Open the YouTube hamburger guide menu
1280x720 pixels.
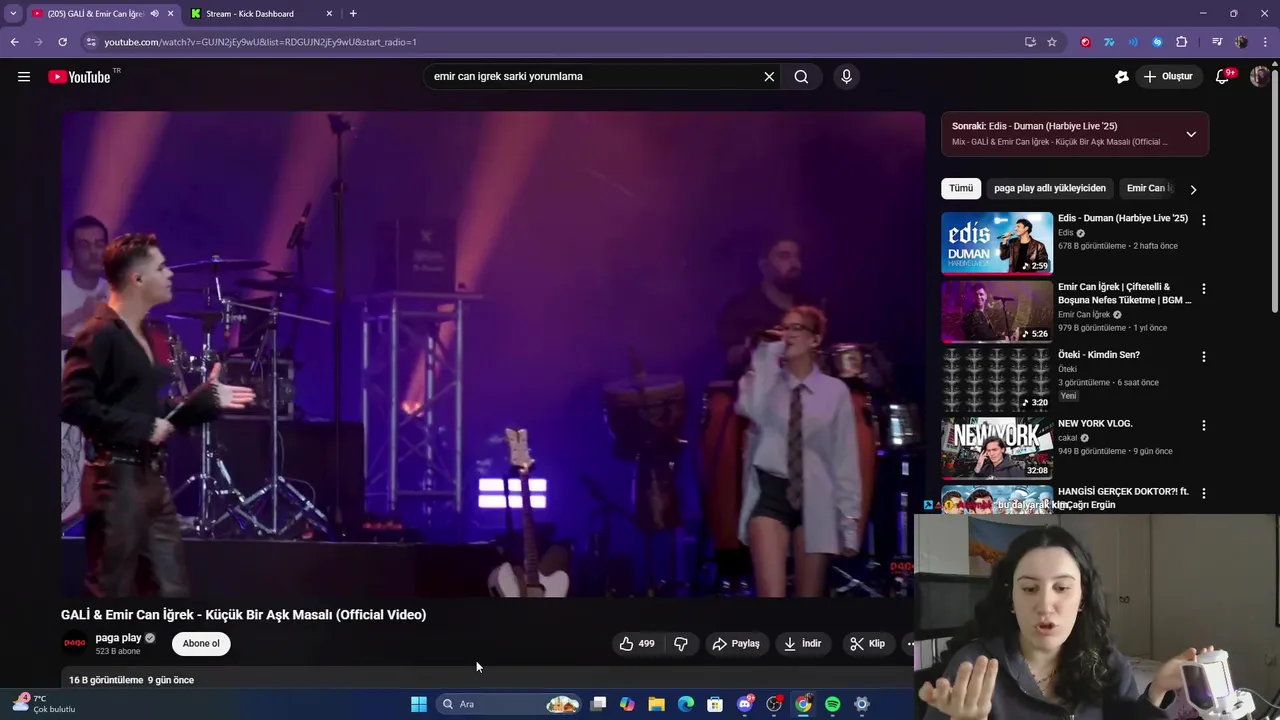pos(24,77)
